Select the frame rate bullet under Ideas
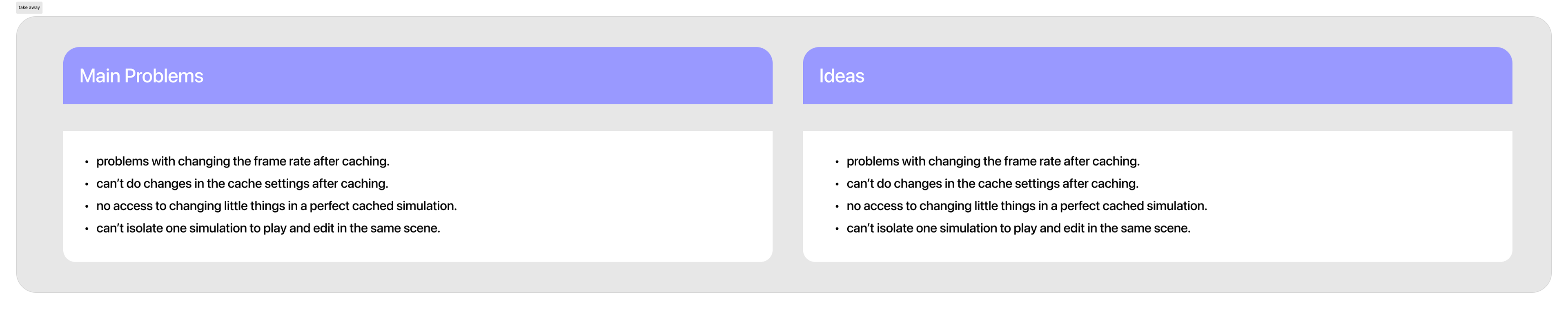This screenshot has height=309, width=1568. coord(993,161)
